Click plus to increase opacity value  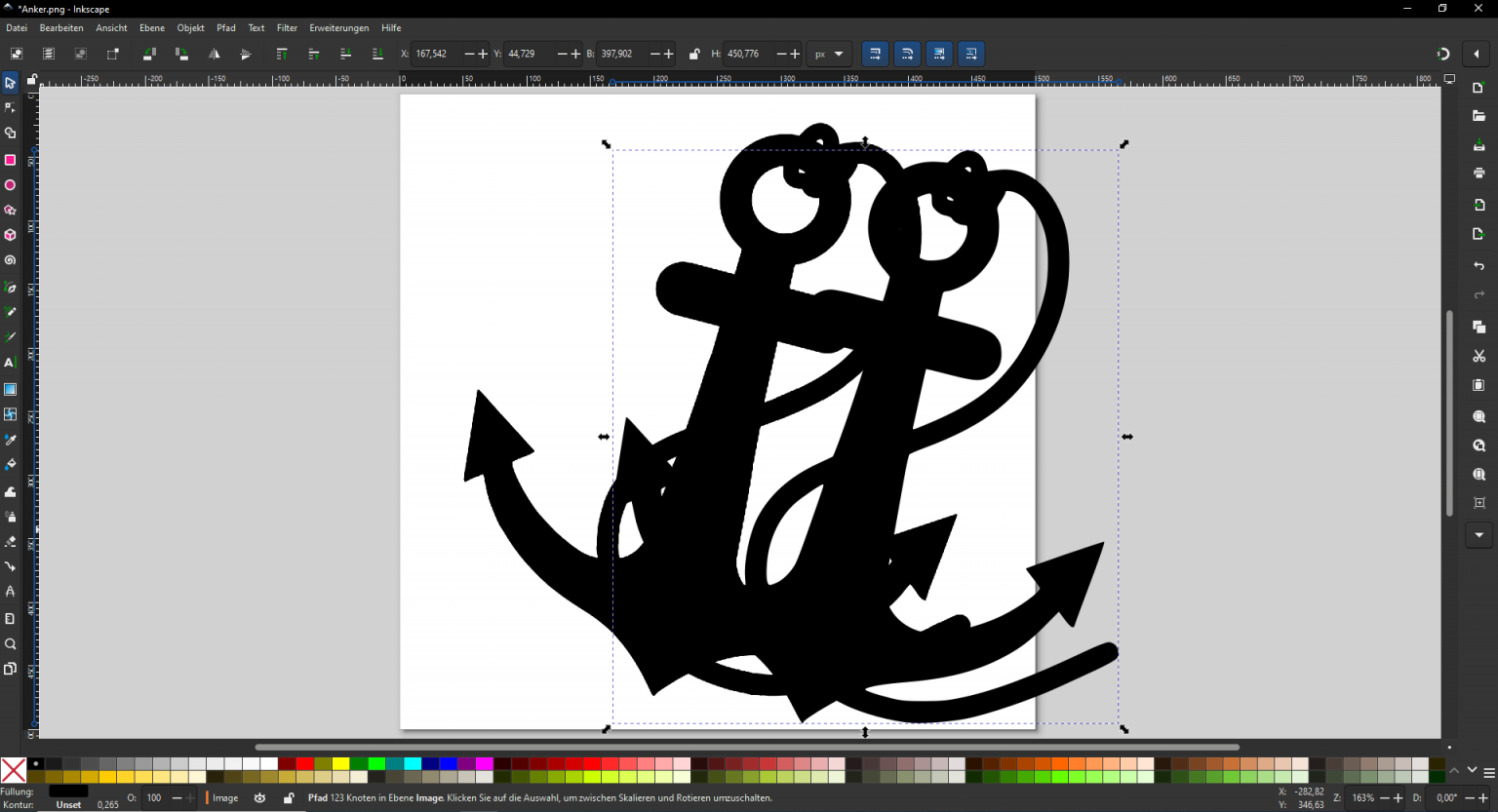pos(191,797)
